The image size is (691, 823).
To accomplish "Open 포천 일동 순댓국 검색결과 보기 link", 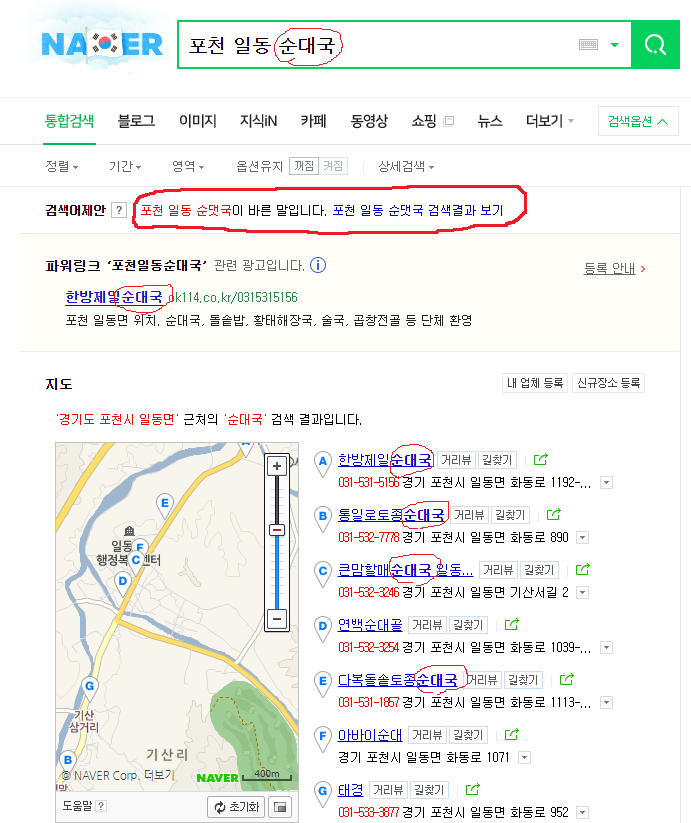I will 418,210.
